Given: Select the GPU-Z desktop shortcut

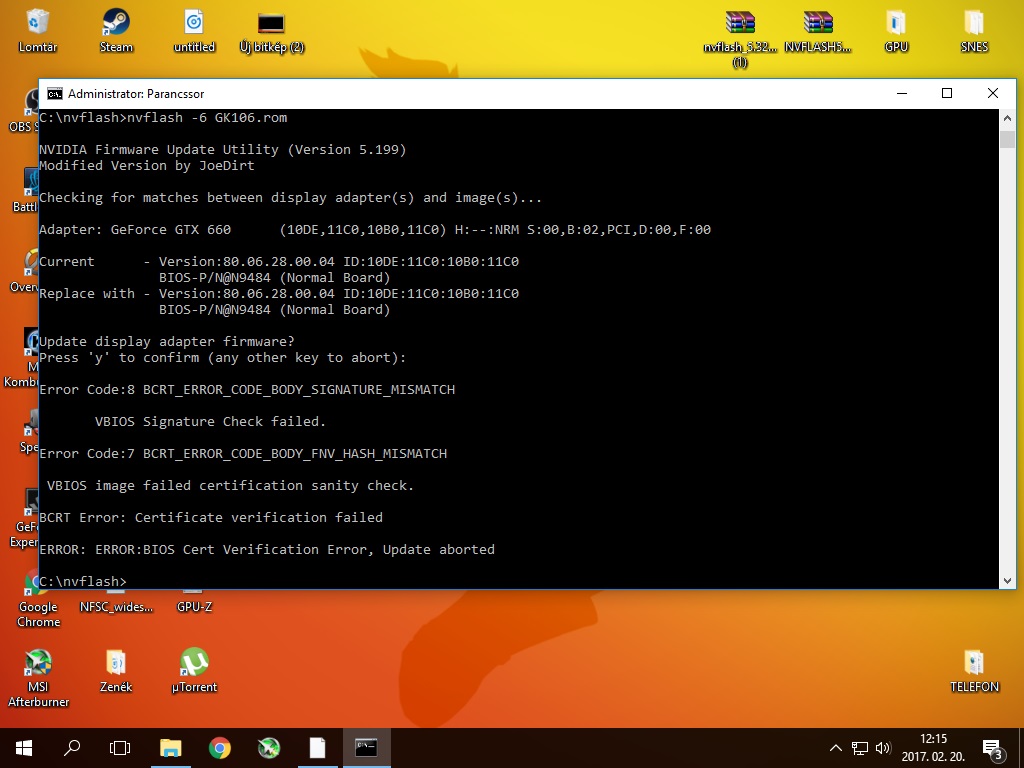Looking at the screenshot, I should pyautogui.click(x=194, y=607).
